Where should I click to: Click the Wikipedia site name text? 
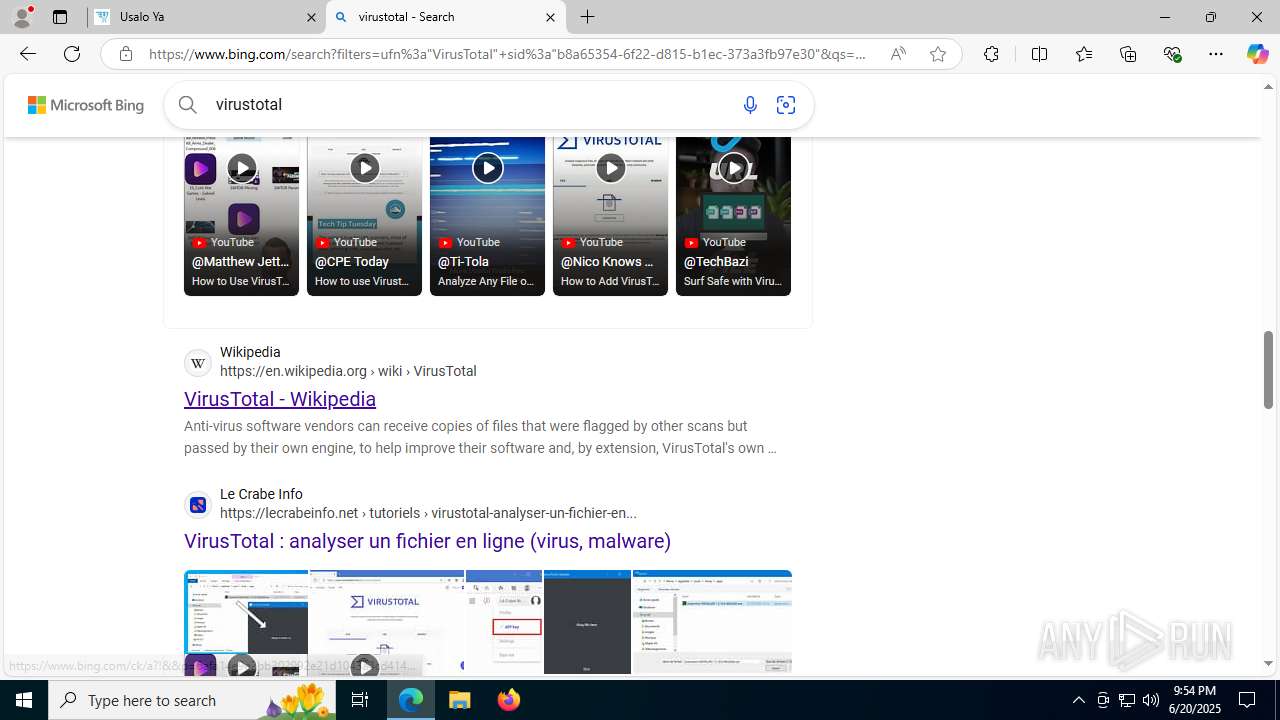coord(250,352)
